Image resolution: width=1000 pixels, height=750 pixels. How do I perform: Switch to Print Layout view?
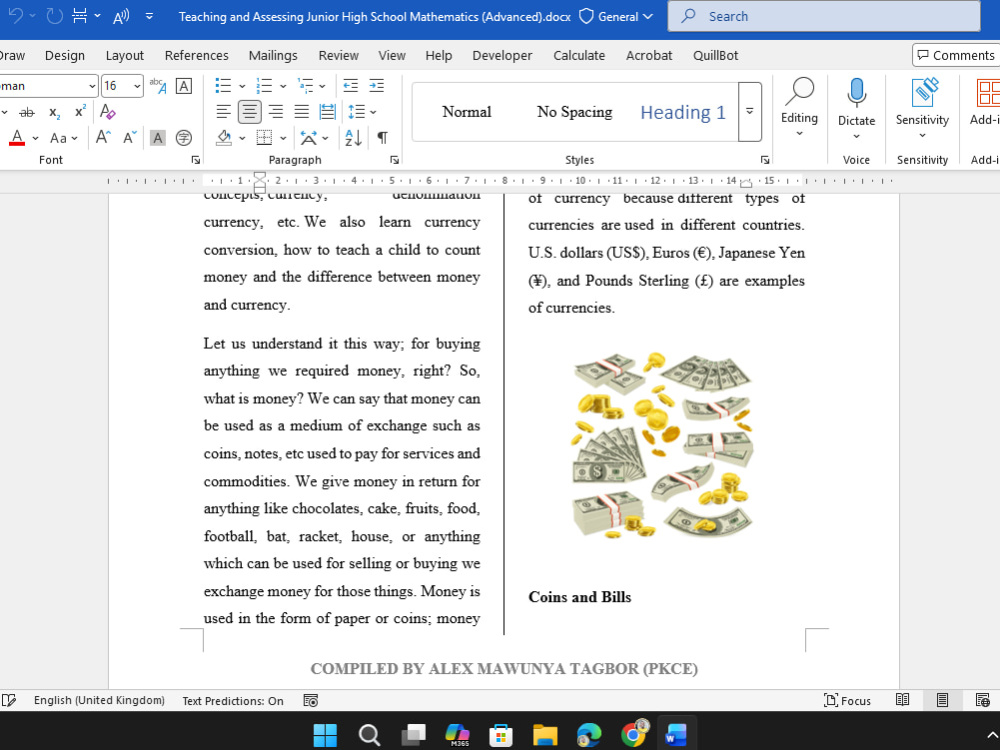coord(942,700)
